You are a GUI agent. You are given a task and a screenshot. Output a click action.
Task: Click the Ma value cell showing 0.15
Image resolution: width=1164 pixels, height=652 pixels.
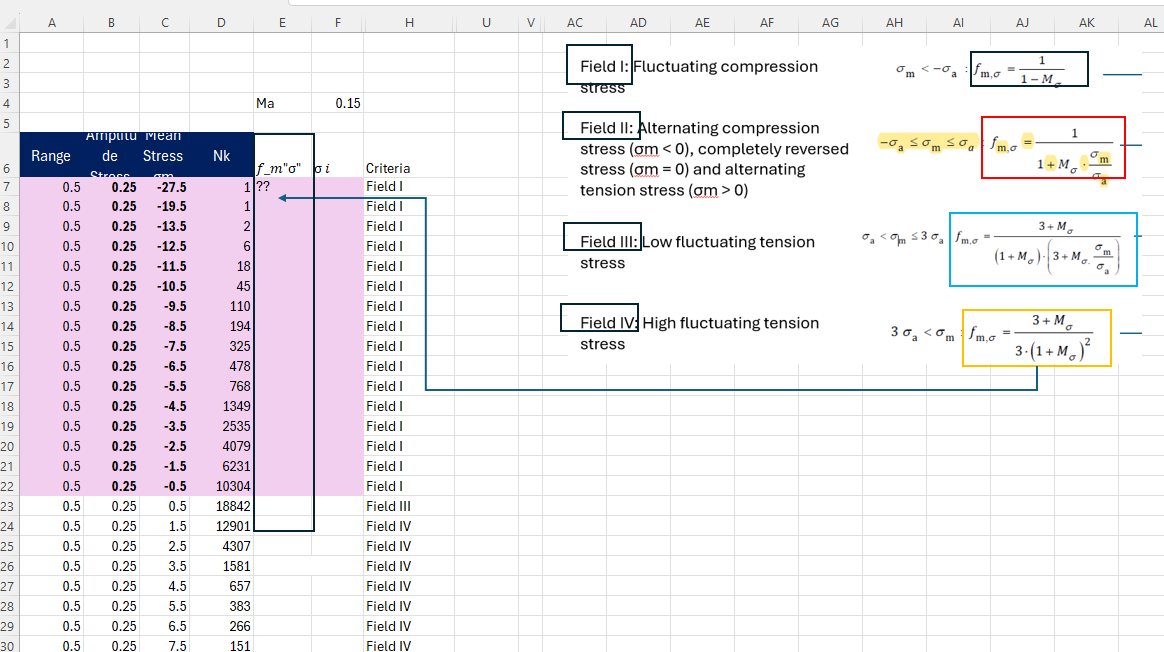pos(337,103)
